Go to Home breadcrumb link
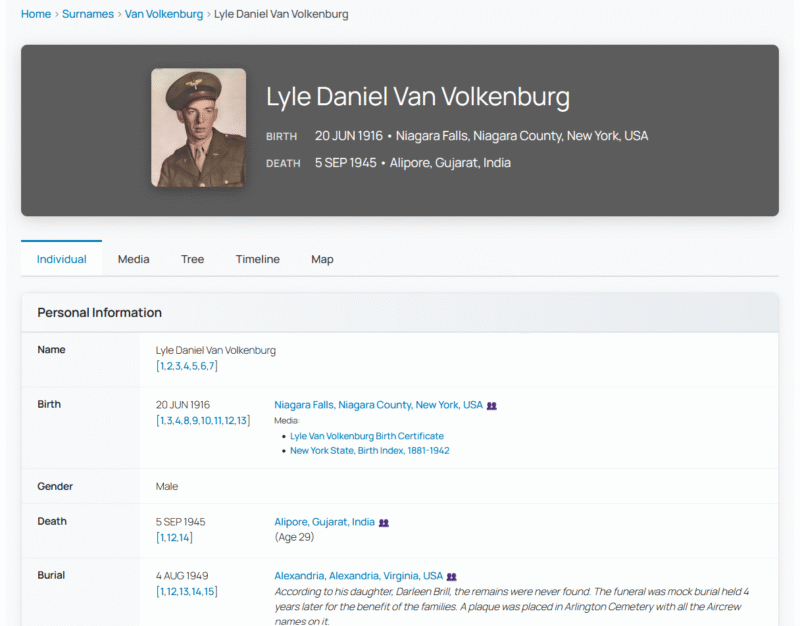This screenshot has height=626, width=800. click(x=36, y=14)
